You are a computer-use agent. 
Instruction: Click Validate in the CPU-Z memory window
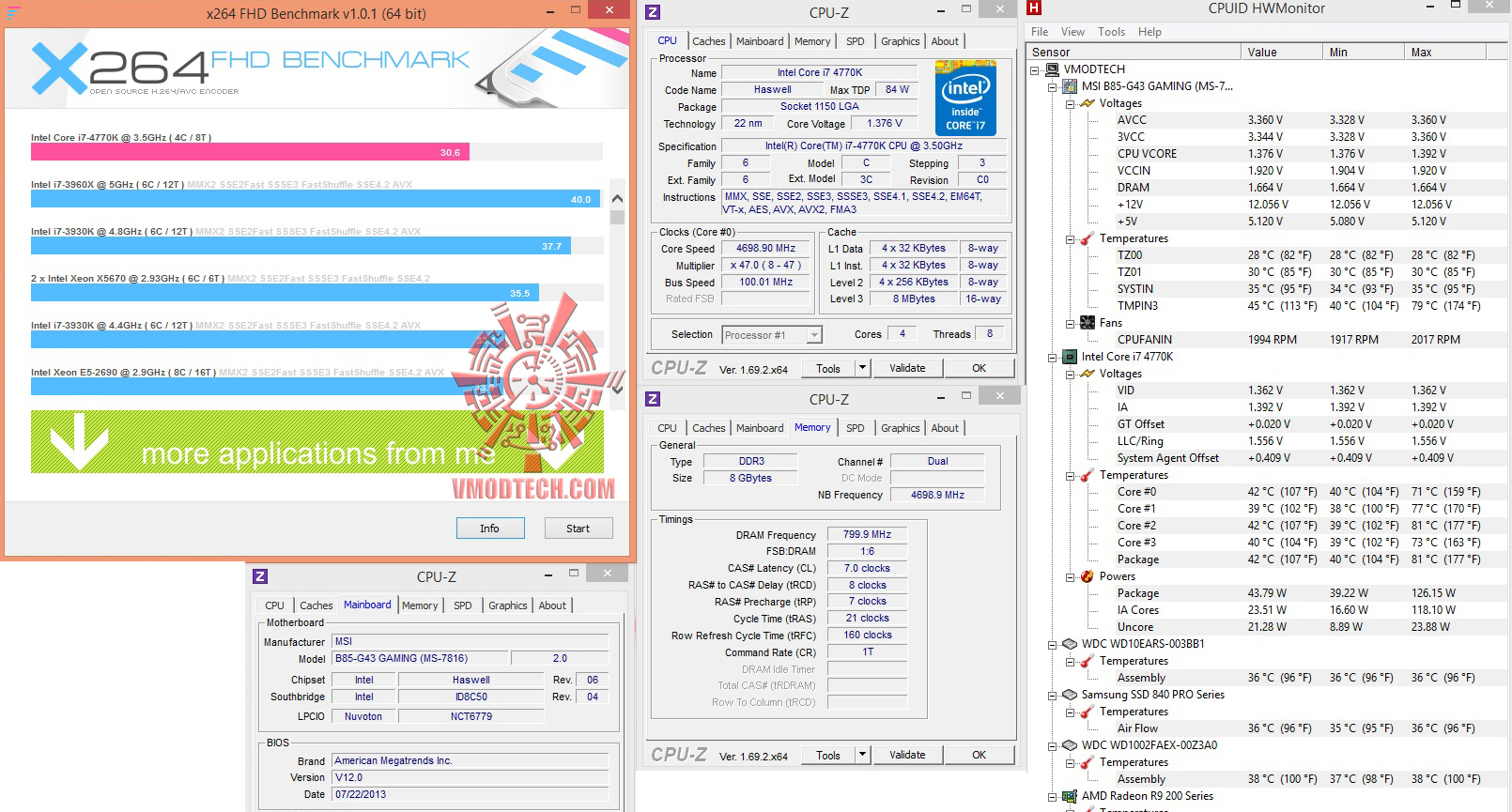[907, 755]
